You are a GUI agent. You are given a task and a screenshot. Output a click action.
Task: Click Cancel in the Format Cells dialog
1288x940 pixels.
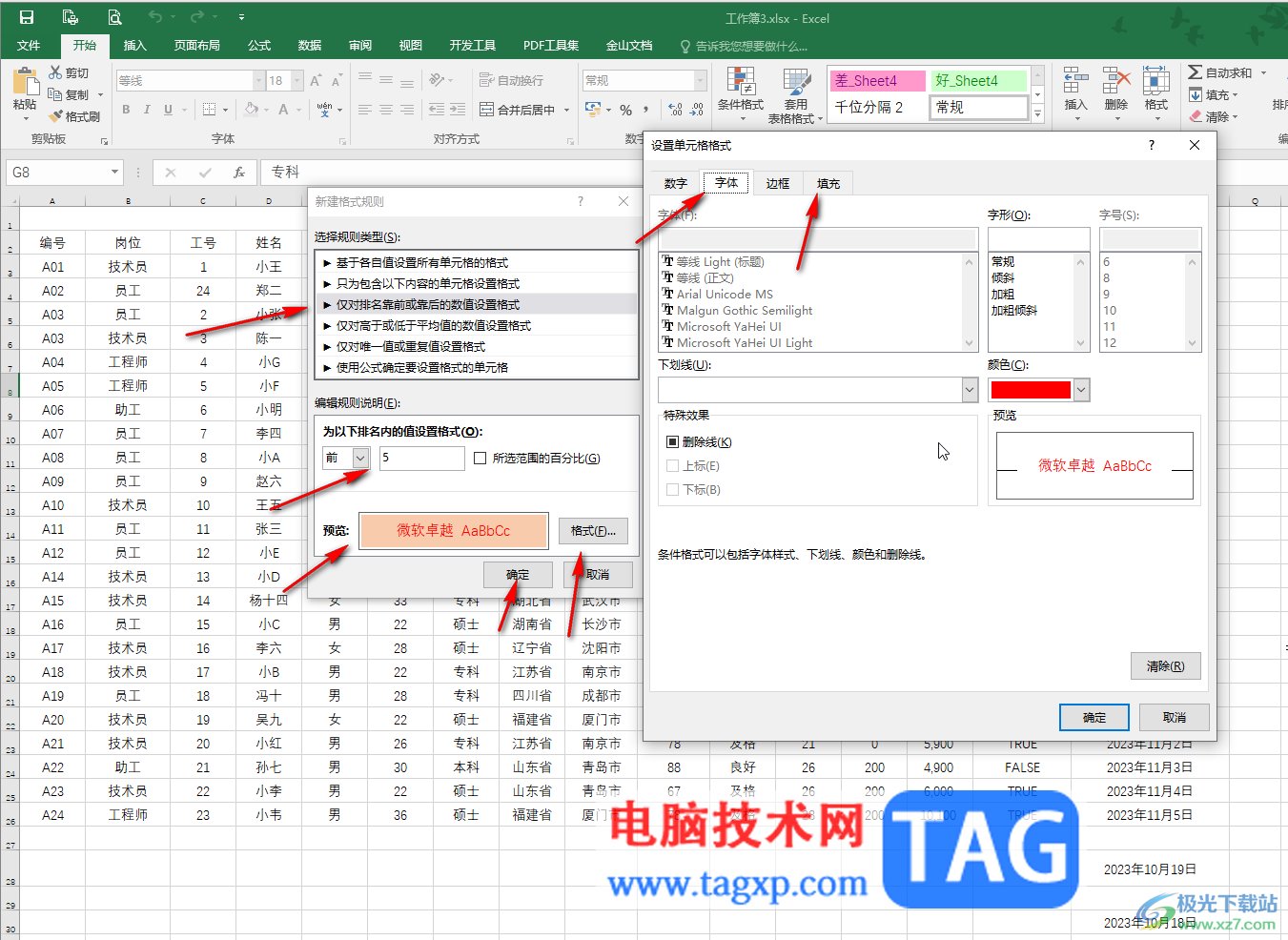[x=1175, y=718]
